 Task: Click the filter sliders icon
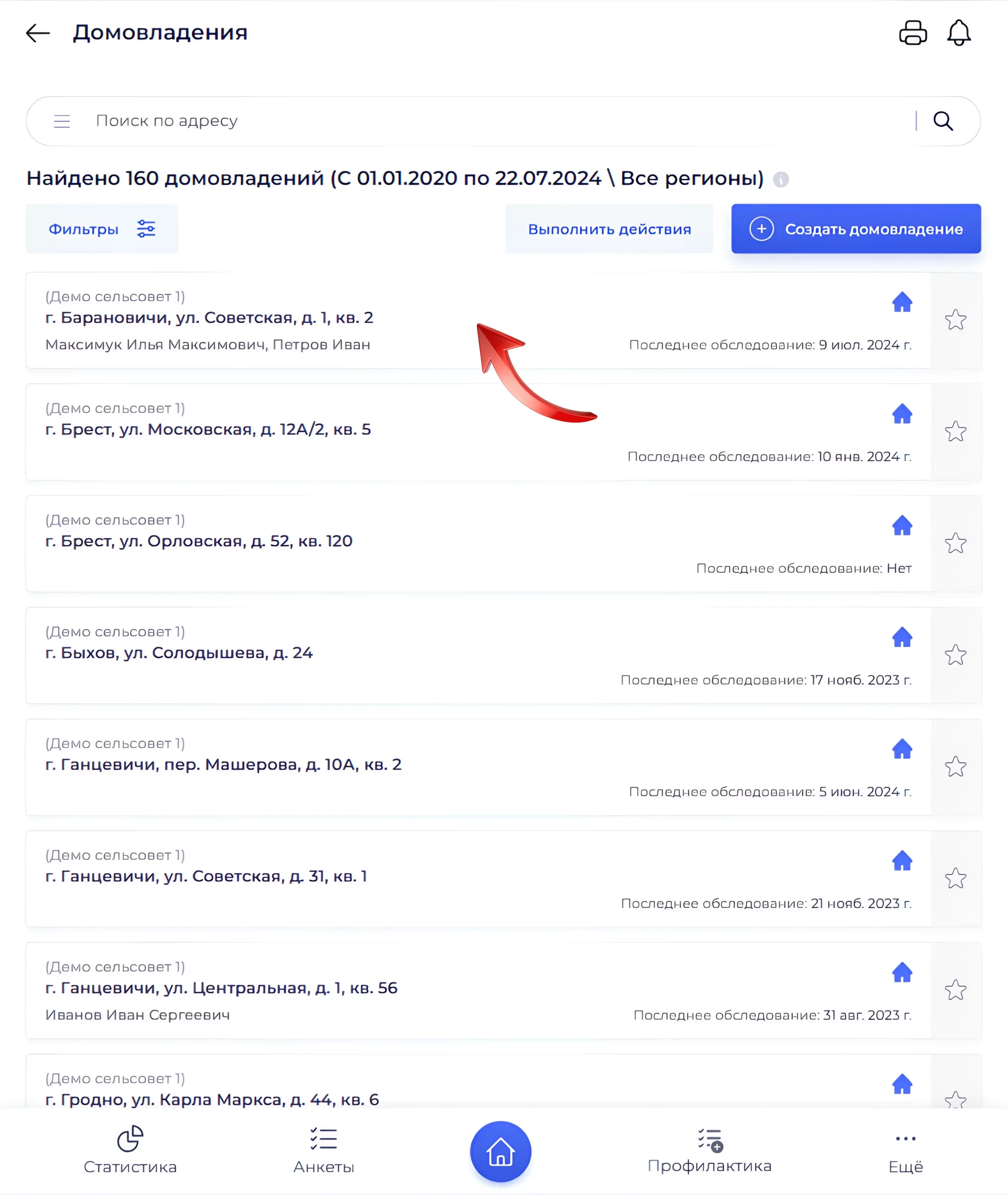coord(146,229)
